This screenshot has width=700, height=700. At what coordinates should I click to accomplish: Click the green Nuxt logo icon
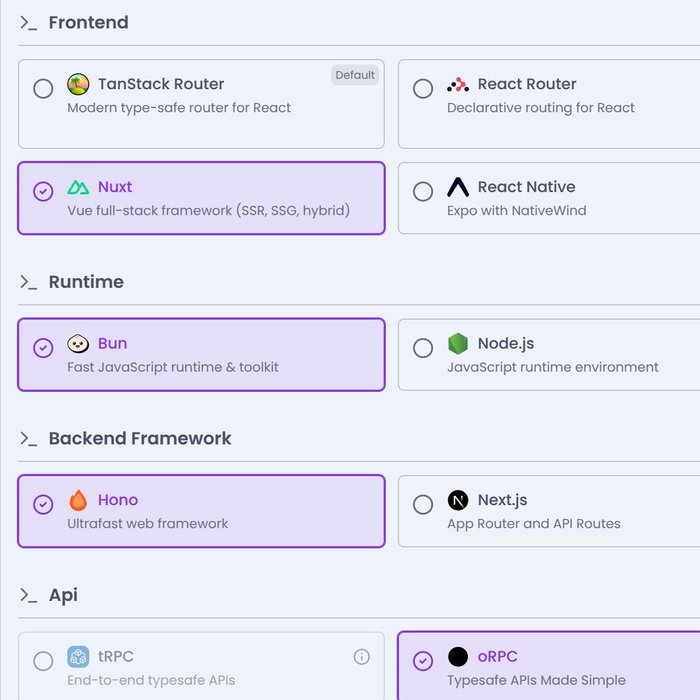point(78,187)
